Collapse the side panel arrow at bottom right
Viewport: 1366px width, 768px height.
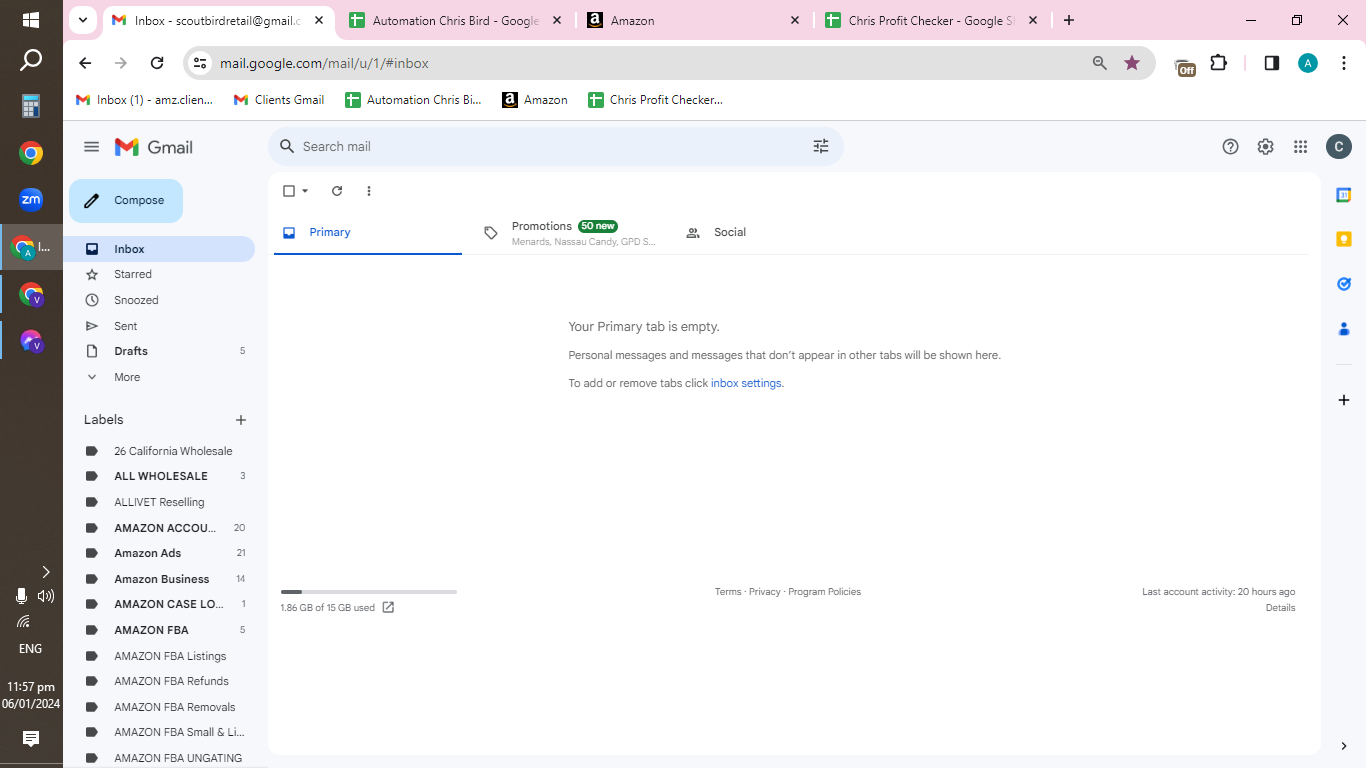[1344, 746]
